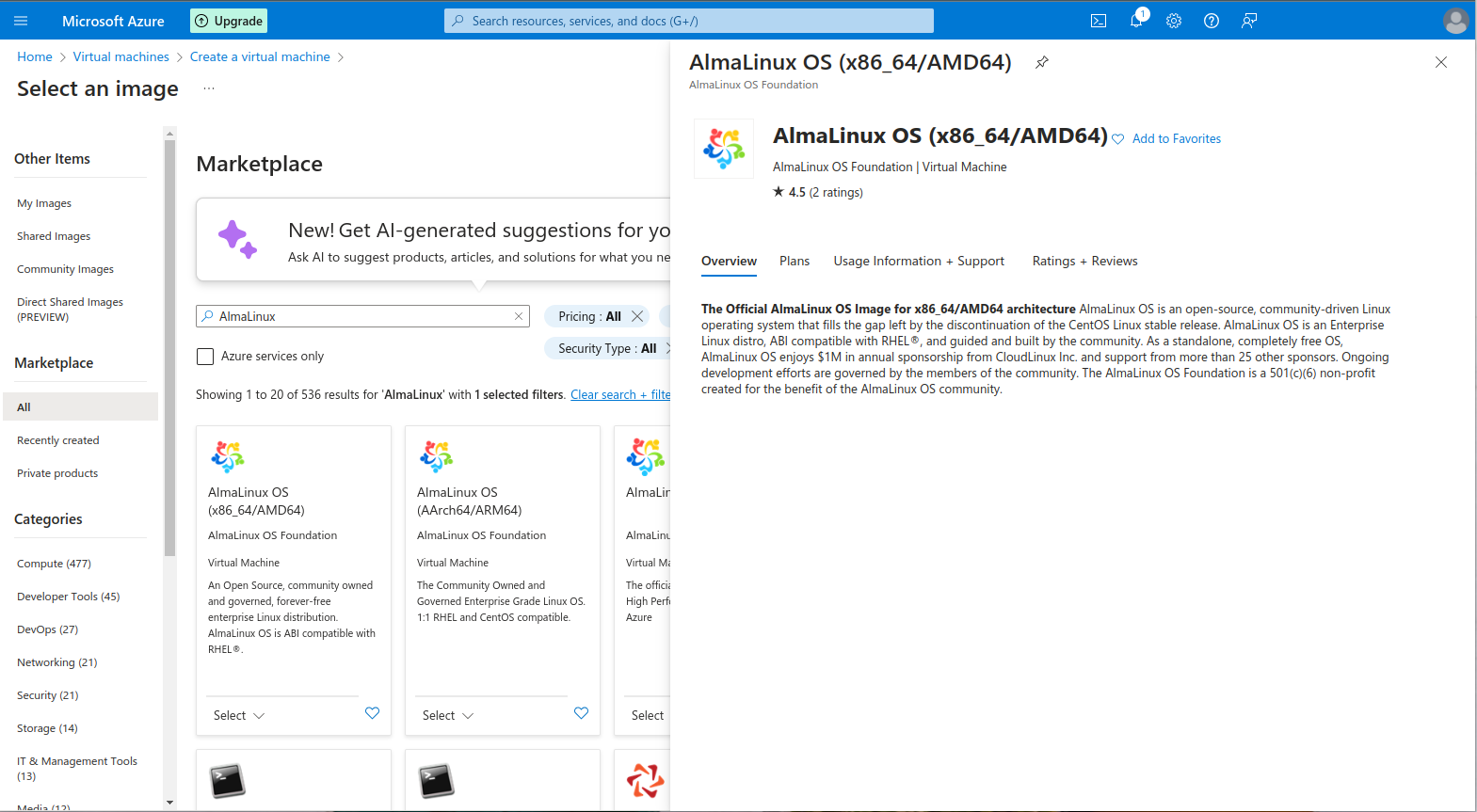
Task: Open the third AlmaLinux card Select button
Action: tap(648, 715)
